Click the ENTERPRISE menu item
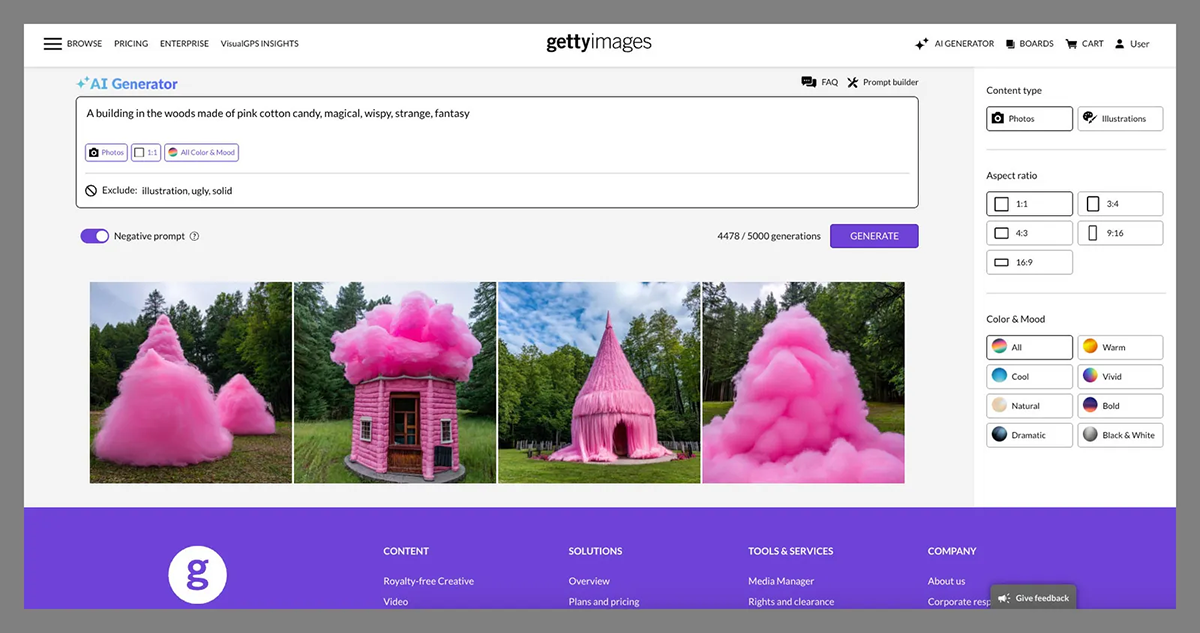The height and width of the screenshot is (633, 1200). tap(184, 43)
